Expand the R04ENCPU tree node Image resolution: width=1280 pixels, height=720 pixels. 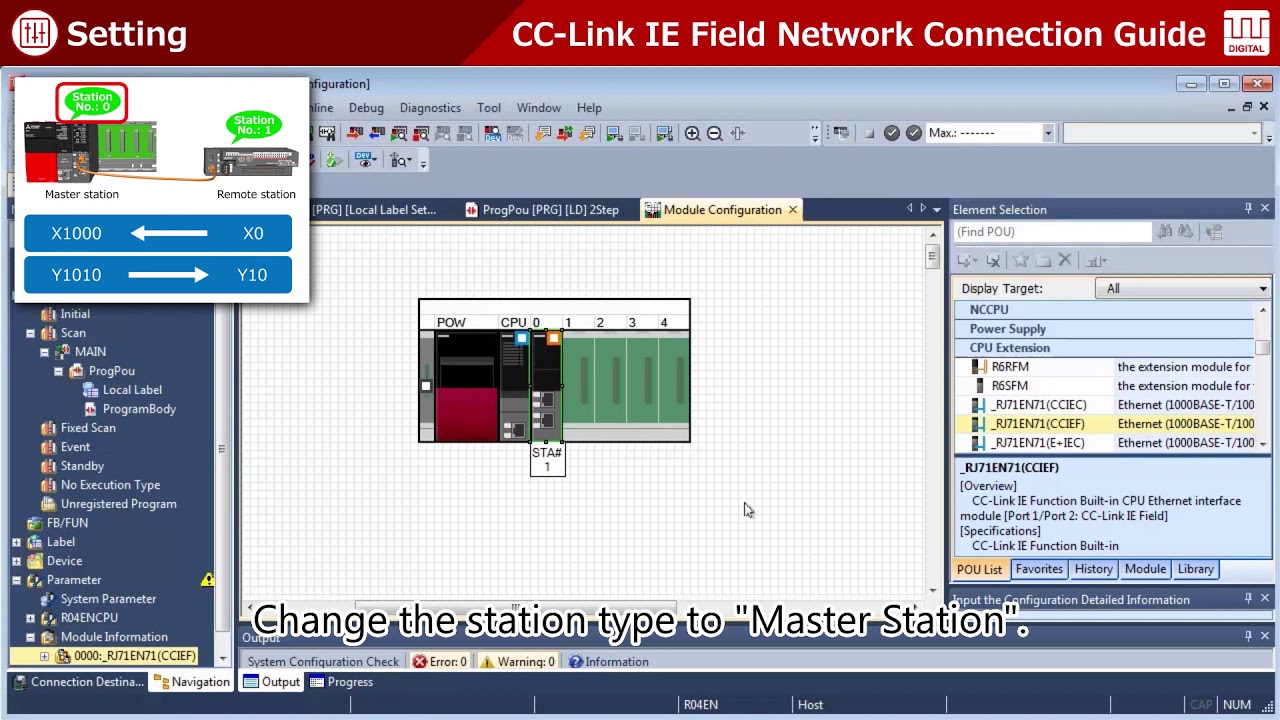click(30, 618)
